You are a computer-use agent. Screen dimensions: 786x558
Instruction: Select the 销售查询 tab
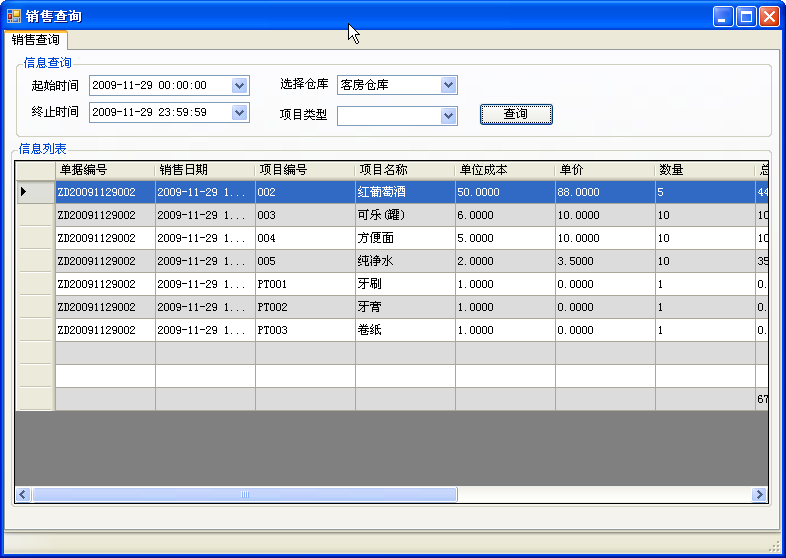(36, 40)
